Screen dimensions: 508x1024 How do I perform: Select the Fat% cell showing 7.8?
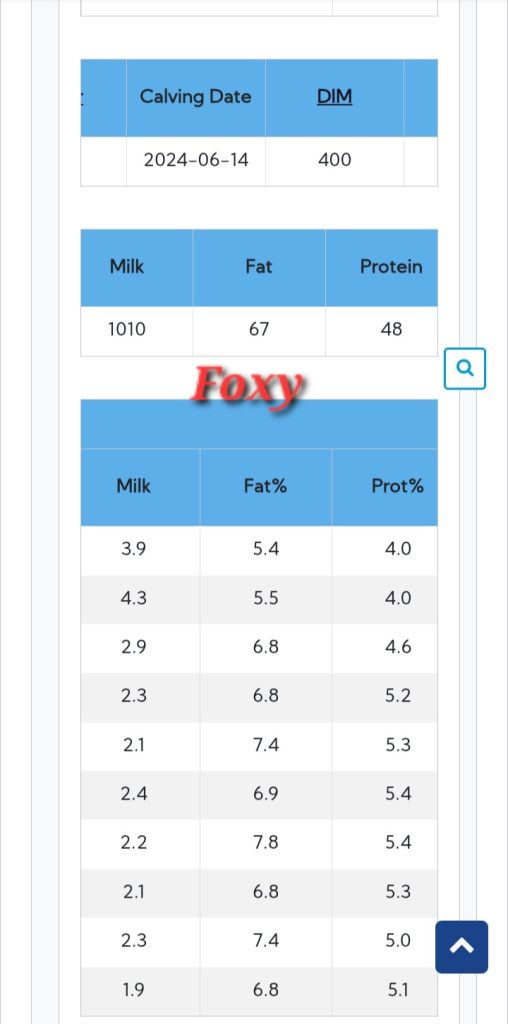pos(266,843)
